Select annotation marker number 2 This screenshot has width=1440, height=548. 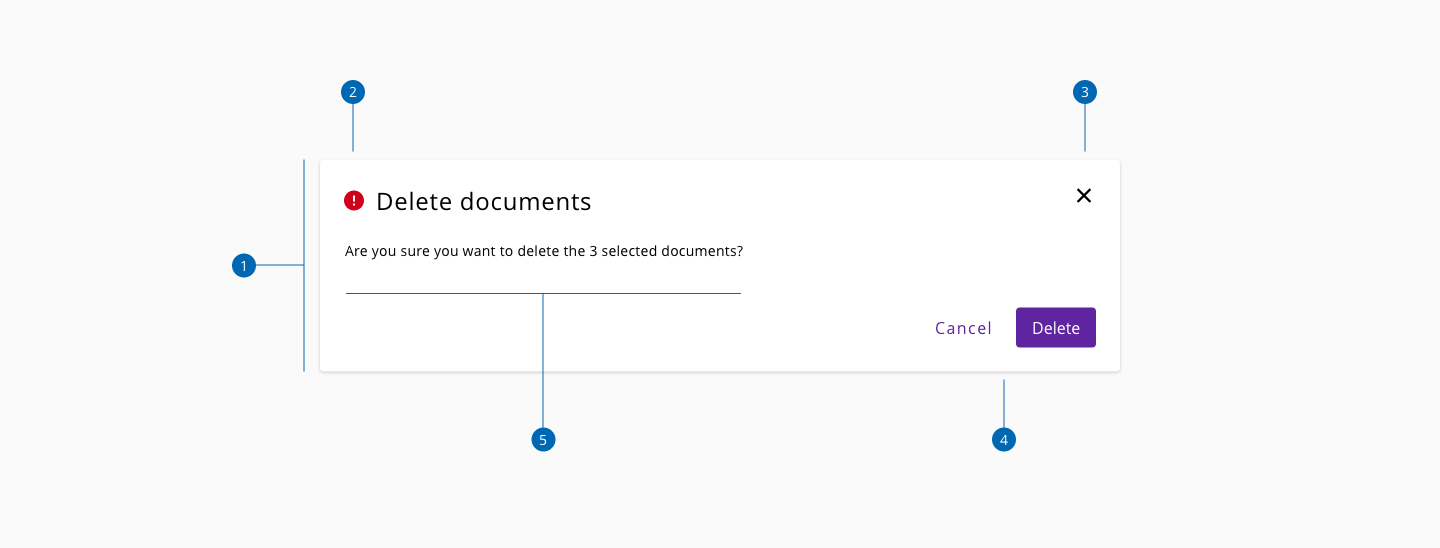(353, 92)
